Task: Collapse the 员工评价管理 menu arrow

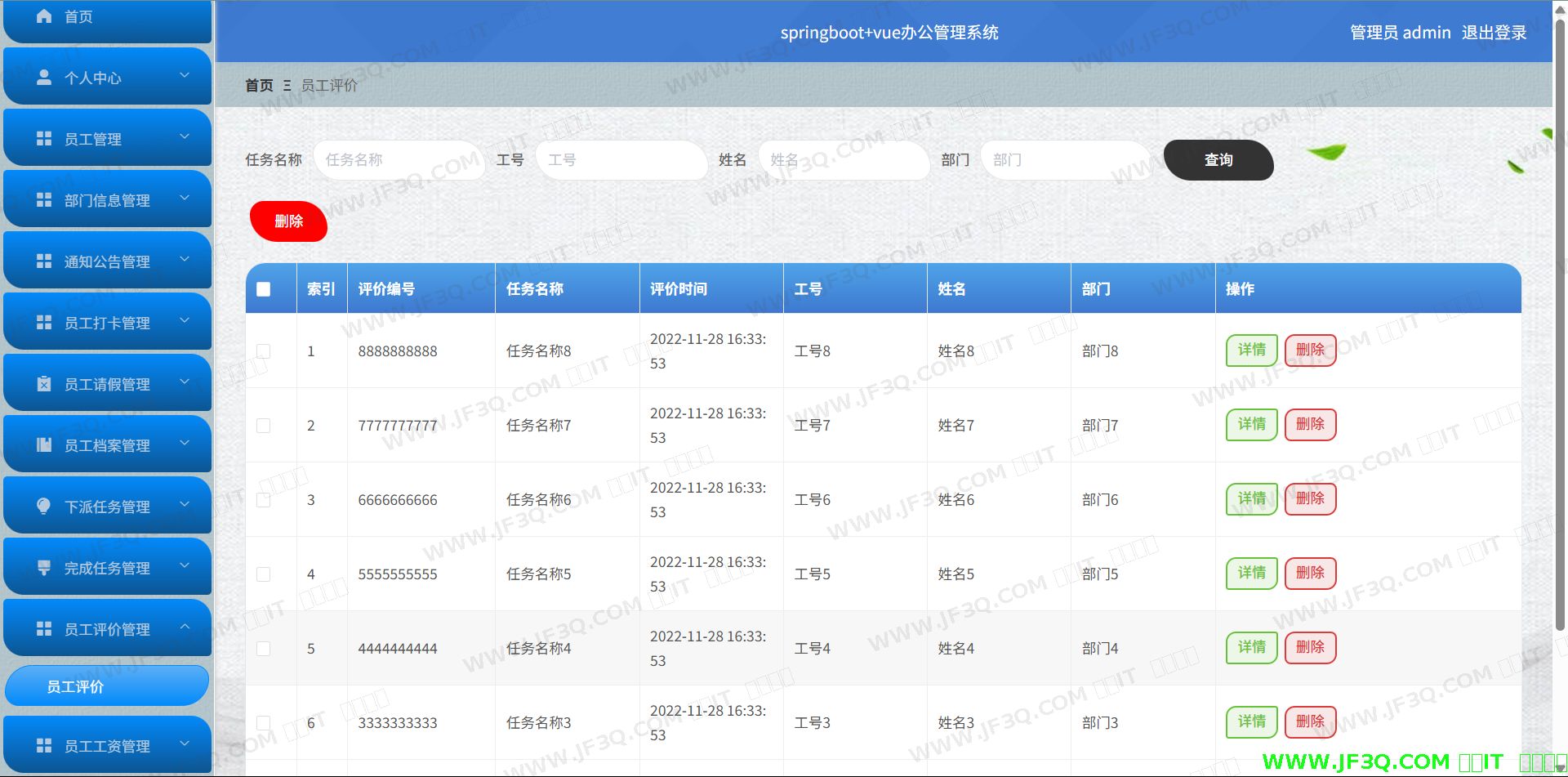Action: pyautogui.click(x=185, y=627)
